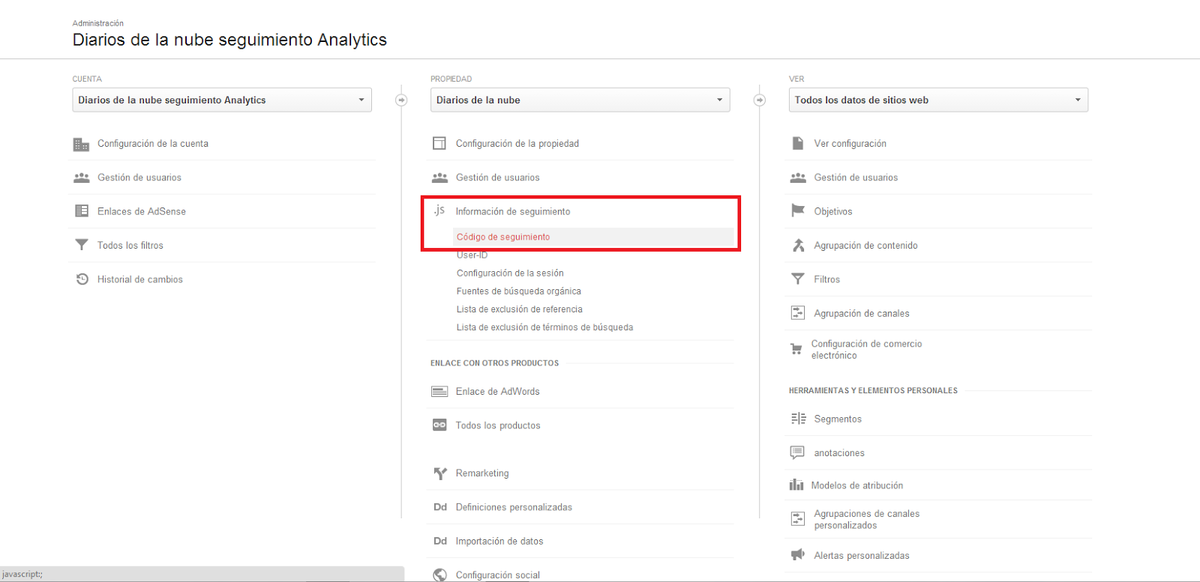Click the account settings building icon

point(81,144)
